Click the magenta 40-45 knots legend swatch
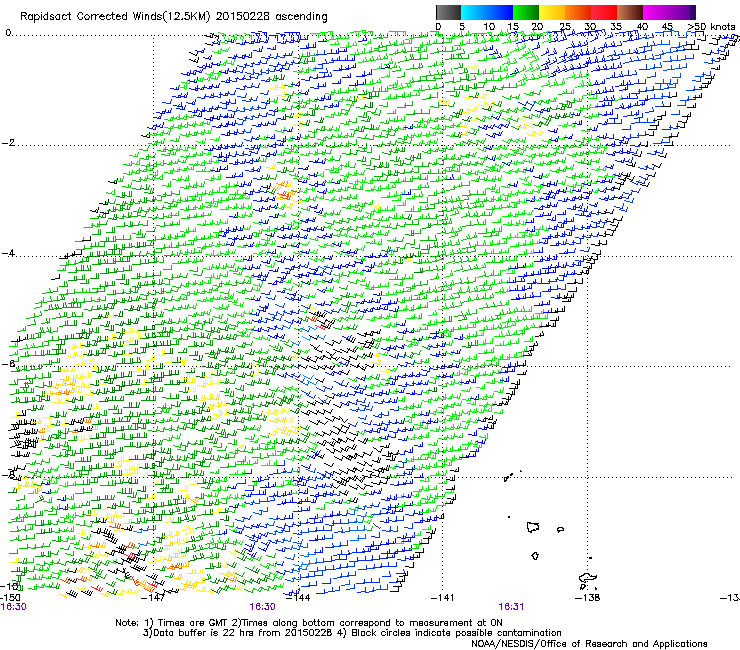This screenshot has height=650, width=740. coord(656,12)
